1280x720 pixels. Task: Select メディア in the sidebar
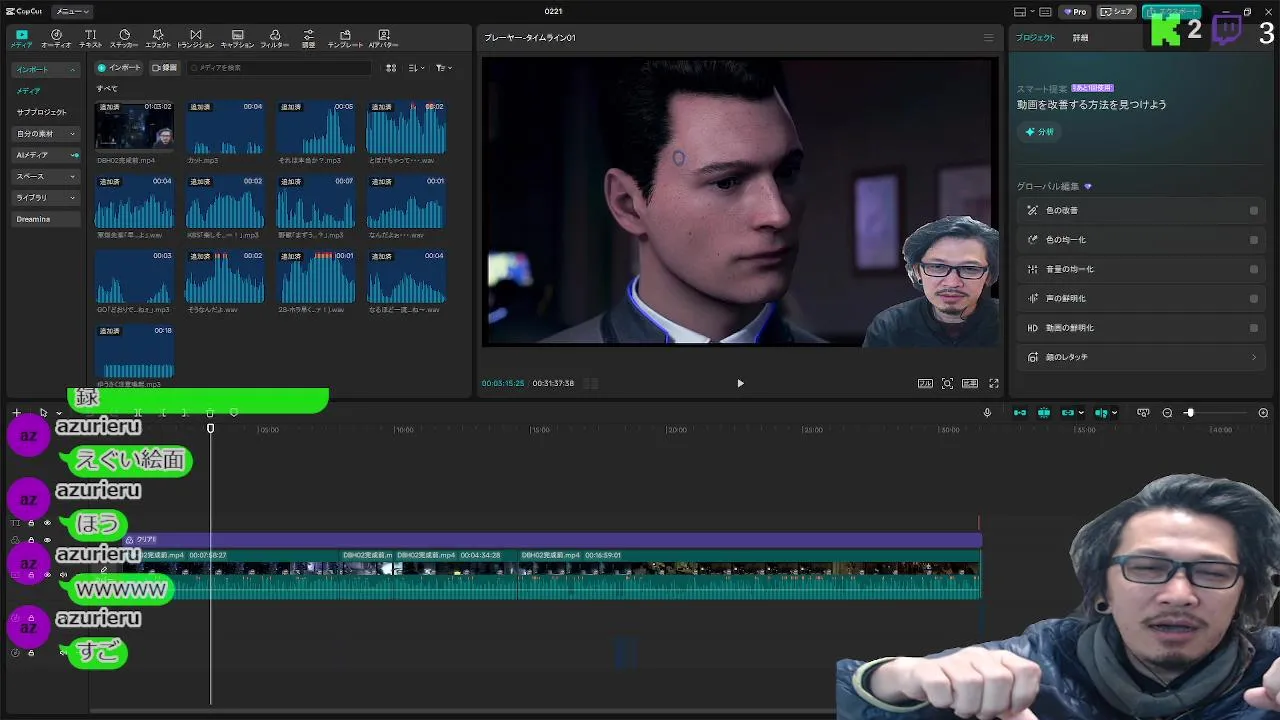[28, 91]
